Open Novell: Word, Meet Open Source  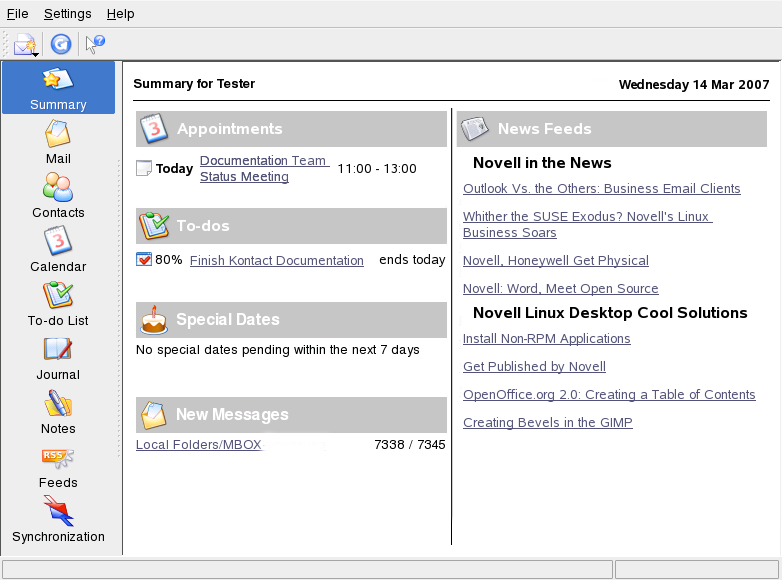tap(561, 288)
